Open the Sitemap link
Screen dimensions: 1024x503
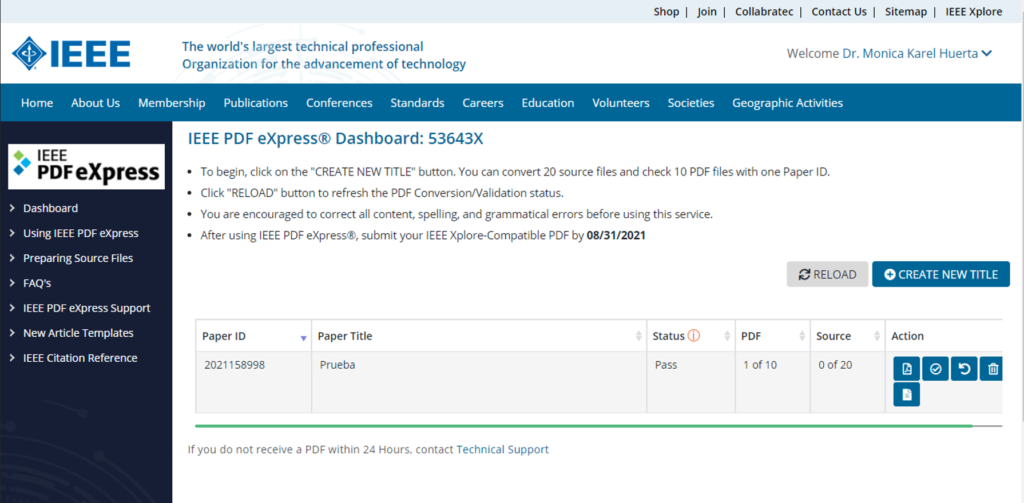coord(906,12)
